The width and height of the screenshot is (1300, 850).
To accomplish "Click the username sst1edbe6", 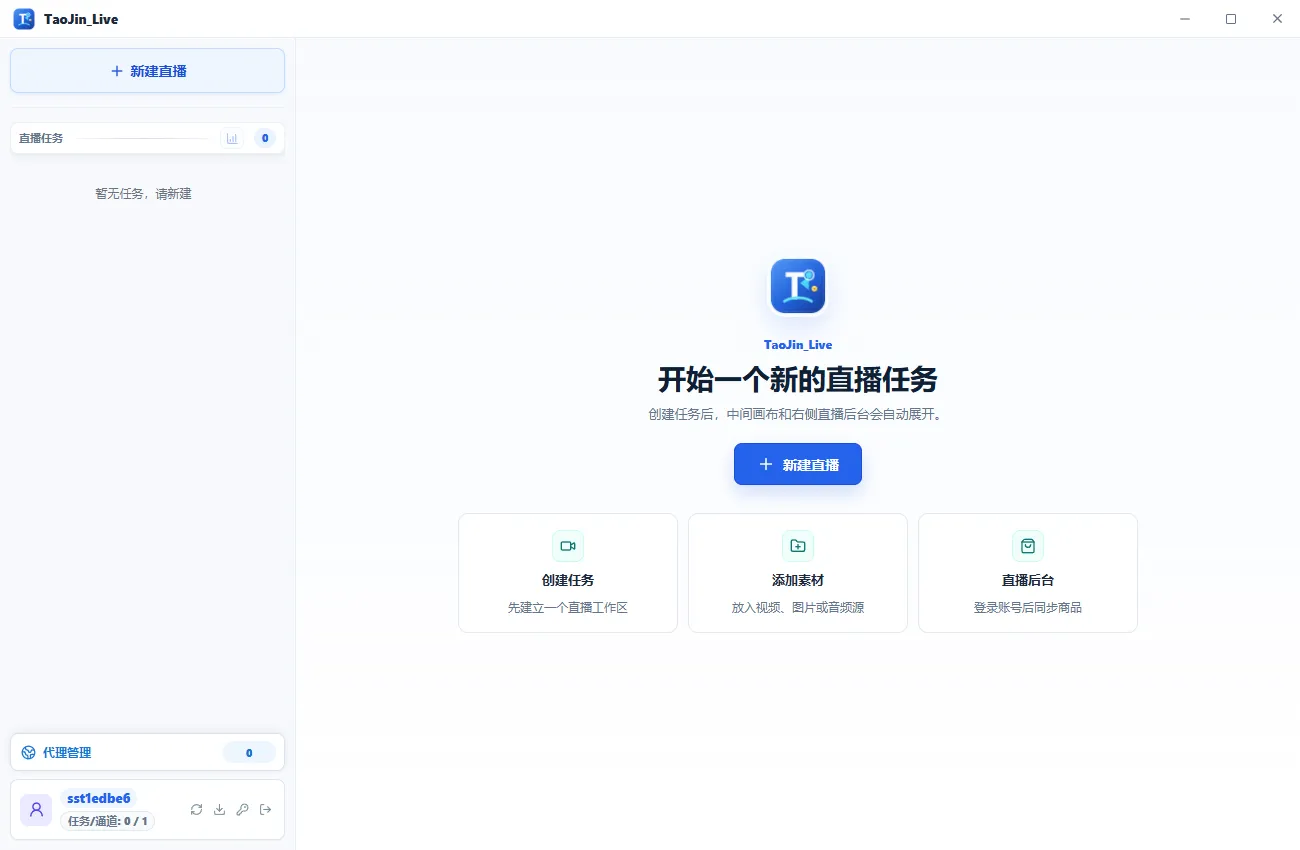I will tap(98, 798).
